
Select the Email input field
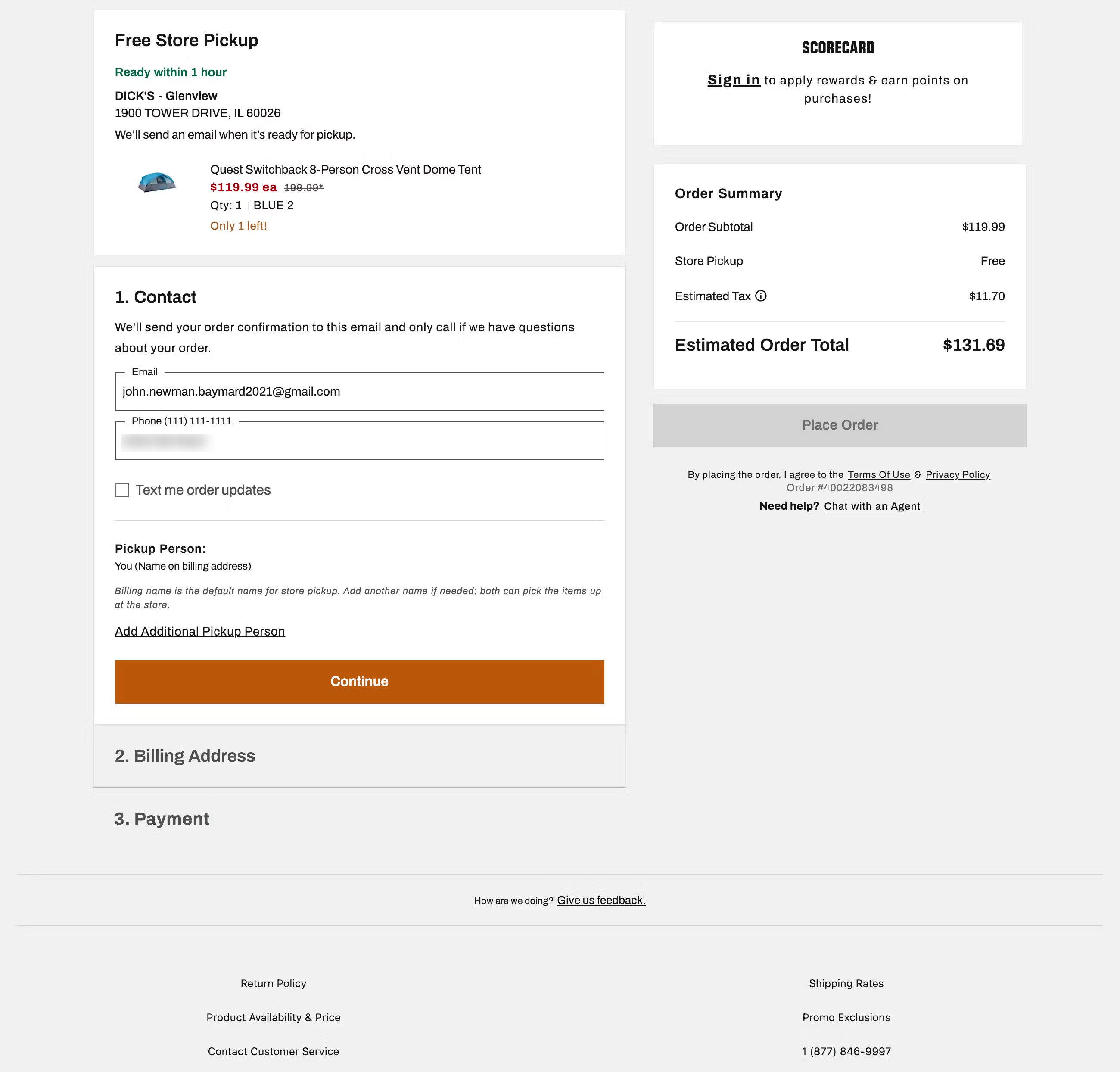[359, 391]
